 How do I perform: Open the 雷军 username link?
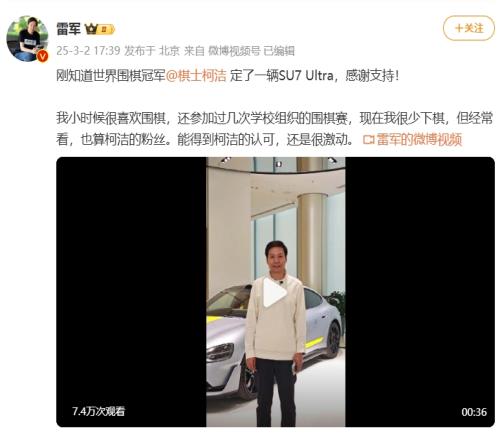coord(68,29)
